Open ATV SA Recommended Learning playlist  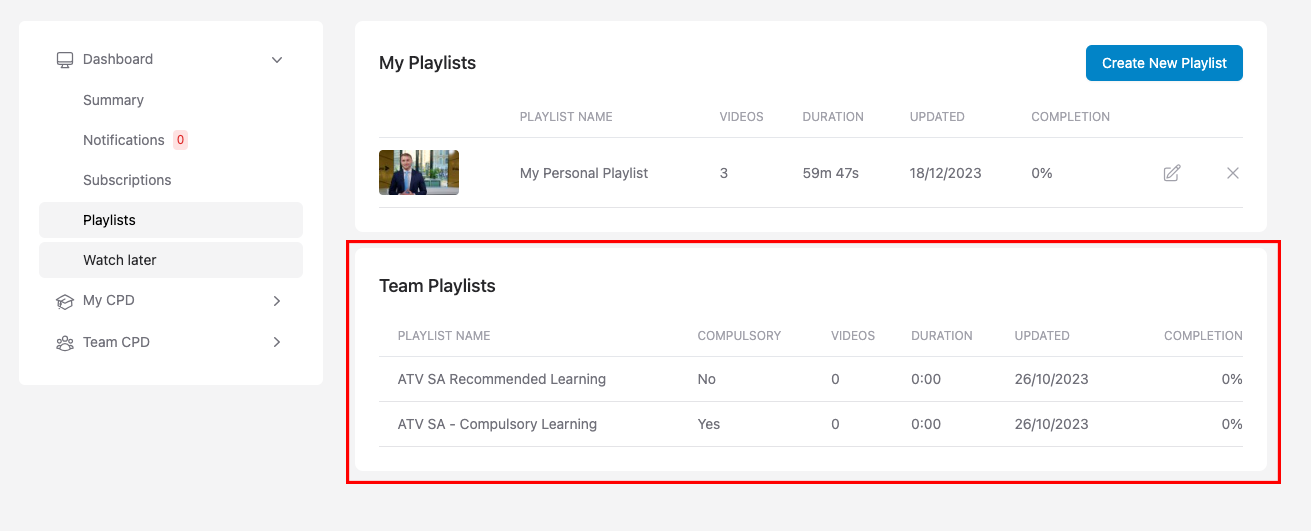501,379
